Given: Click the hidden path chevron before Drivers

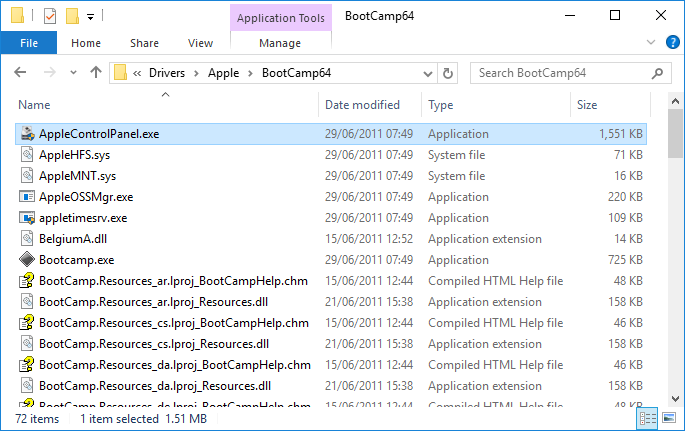Looking at the screenshot, I should (137, 73).
